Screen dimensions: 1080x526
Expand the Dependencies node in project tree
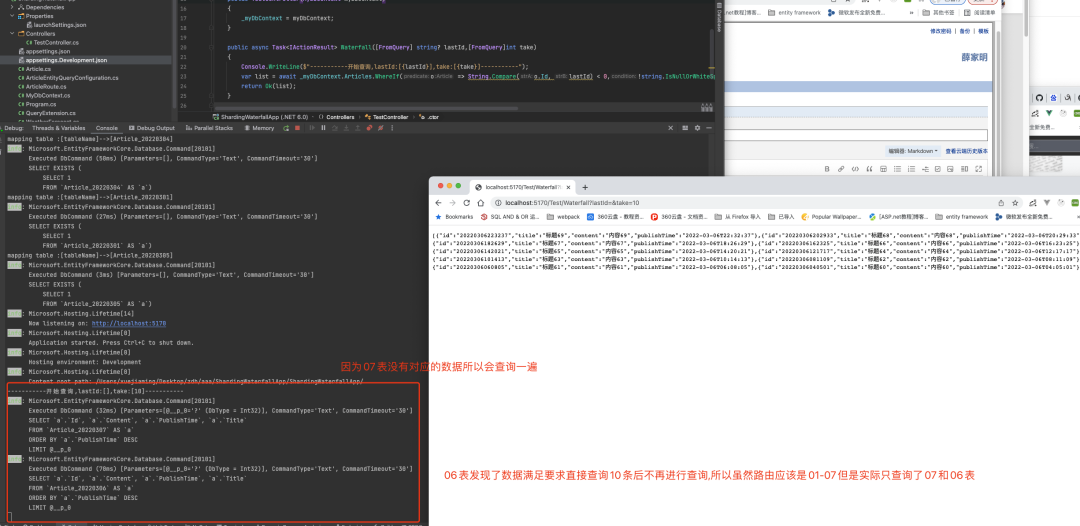12,6
